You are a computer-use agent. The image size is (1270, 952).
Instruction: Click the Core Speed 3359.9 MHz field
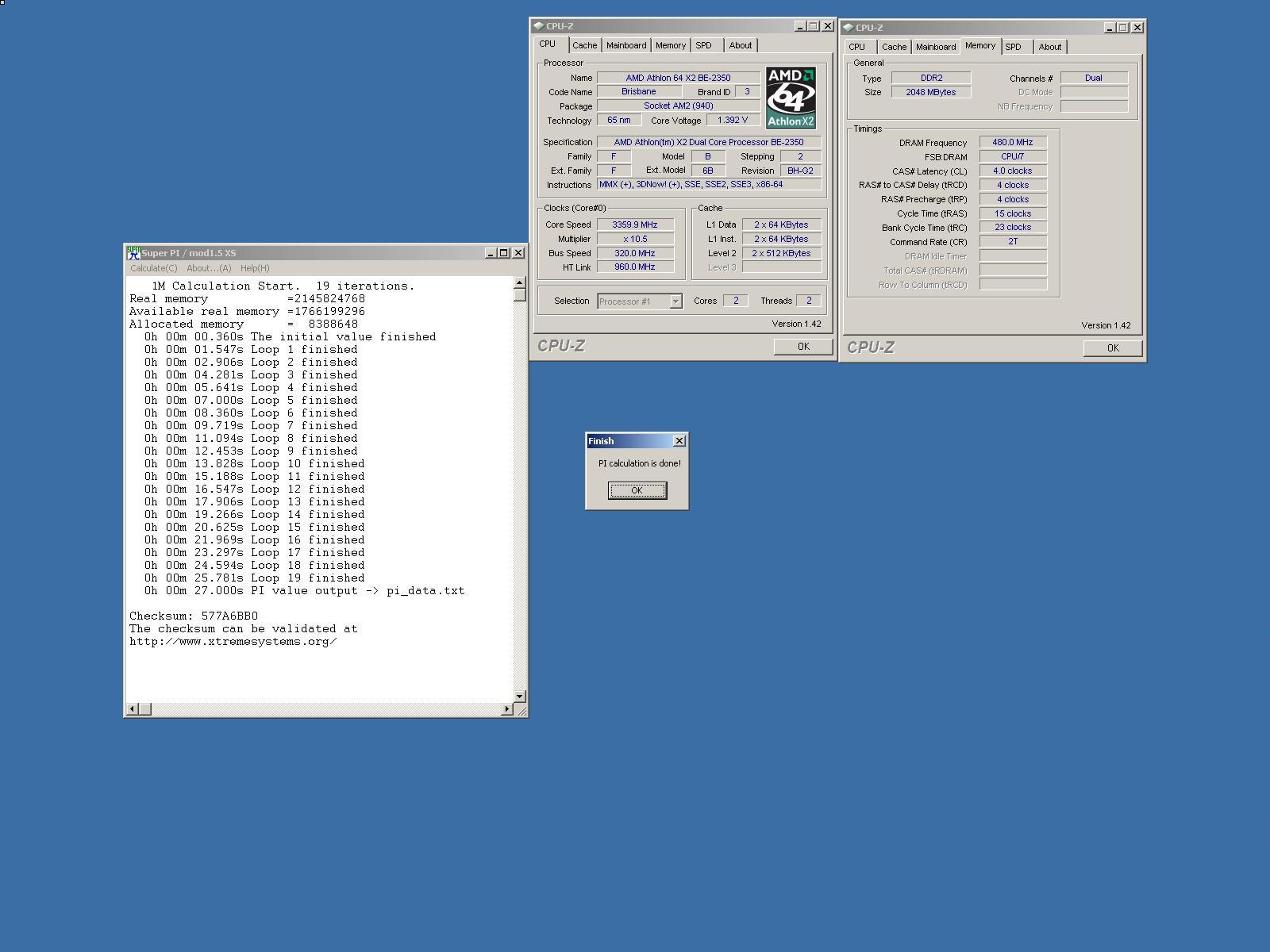[x=636, y=225]
